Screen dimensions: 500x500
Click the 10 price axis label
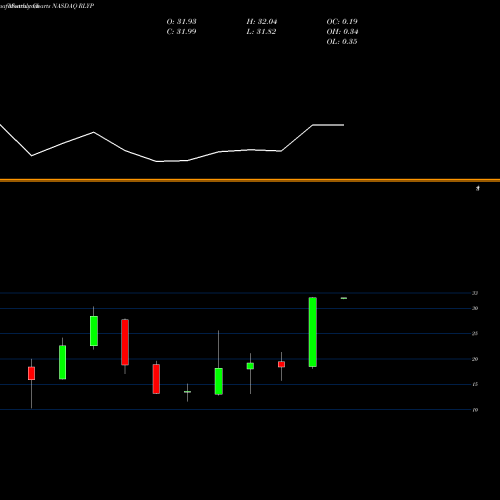point(475,410)
